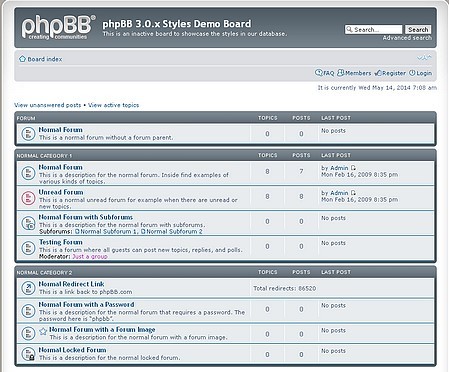Open Normal Subforum 2
449x372 pixels.
(174, 232)
